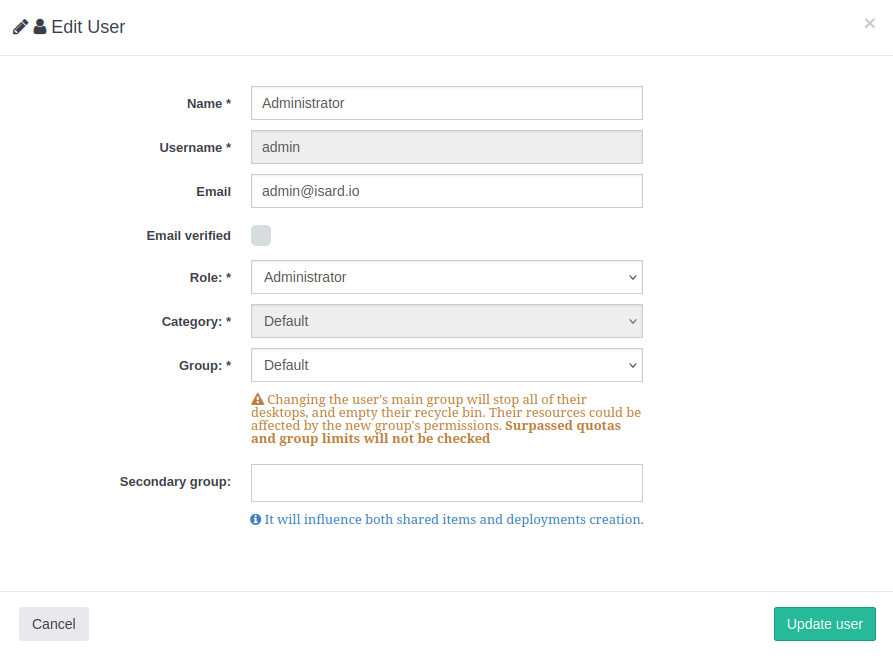Click the Email verified label
893x660 pixels.
pos(188,236)
